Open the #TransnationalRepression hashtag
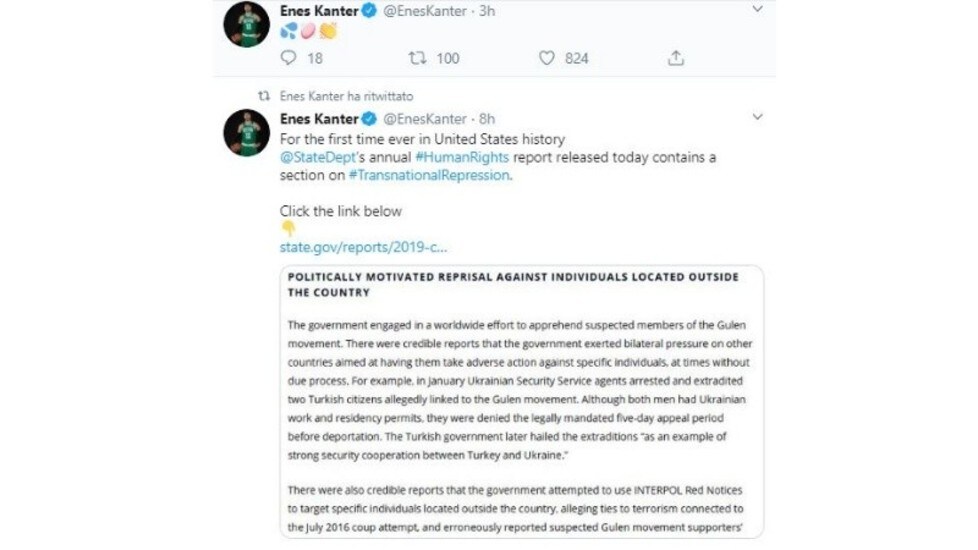978x550 pixels. (429, 175)
